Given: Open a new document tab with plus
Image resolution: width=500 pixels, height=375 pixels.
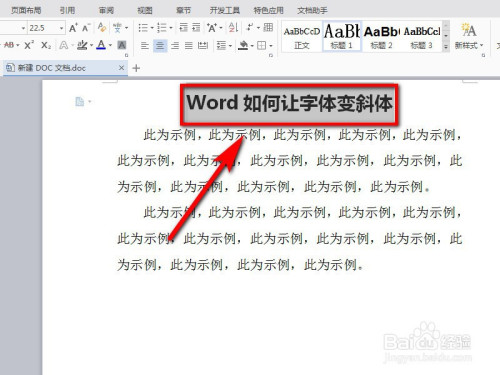Looking at the screenshot, I should 136,68.
